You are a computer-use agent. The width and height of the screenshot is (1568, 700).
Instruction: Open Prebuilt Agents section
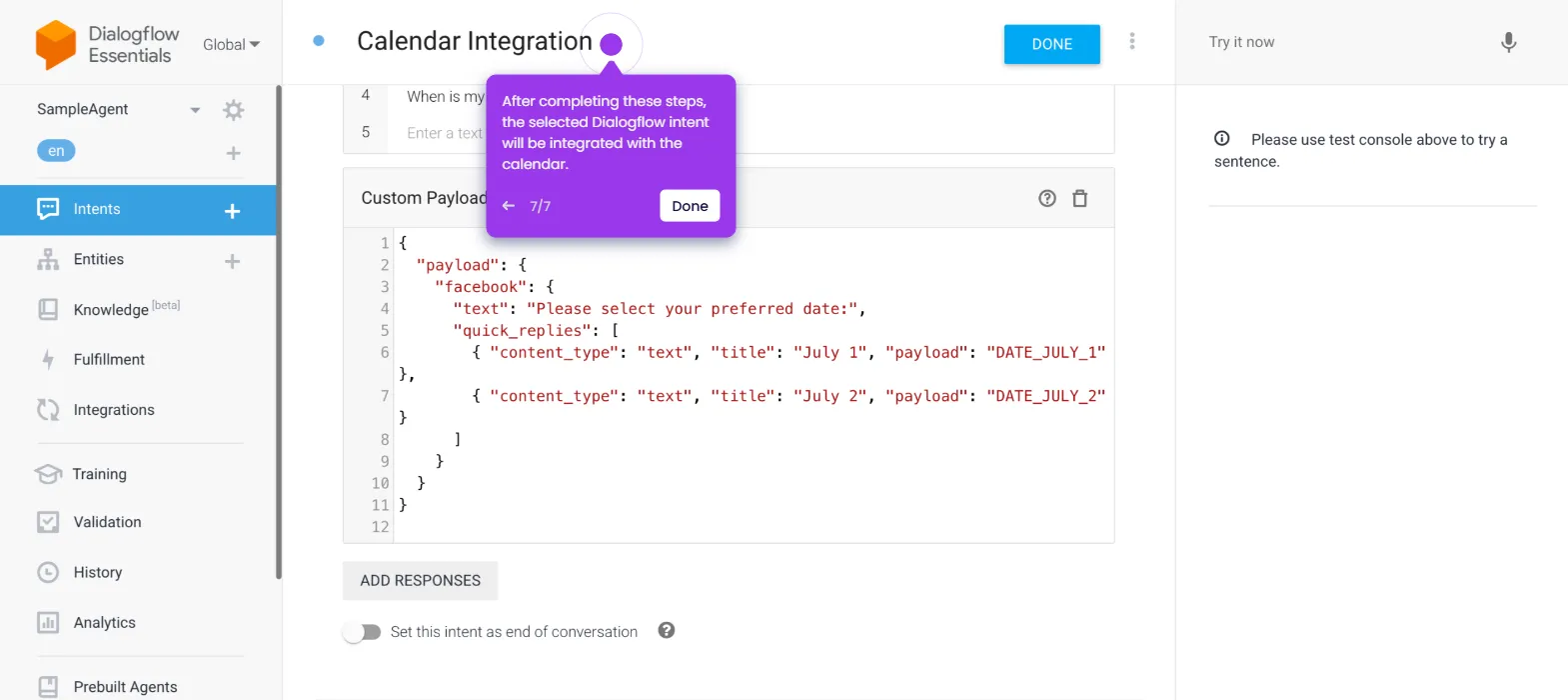(125, 687)
